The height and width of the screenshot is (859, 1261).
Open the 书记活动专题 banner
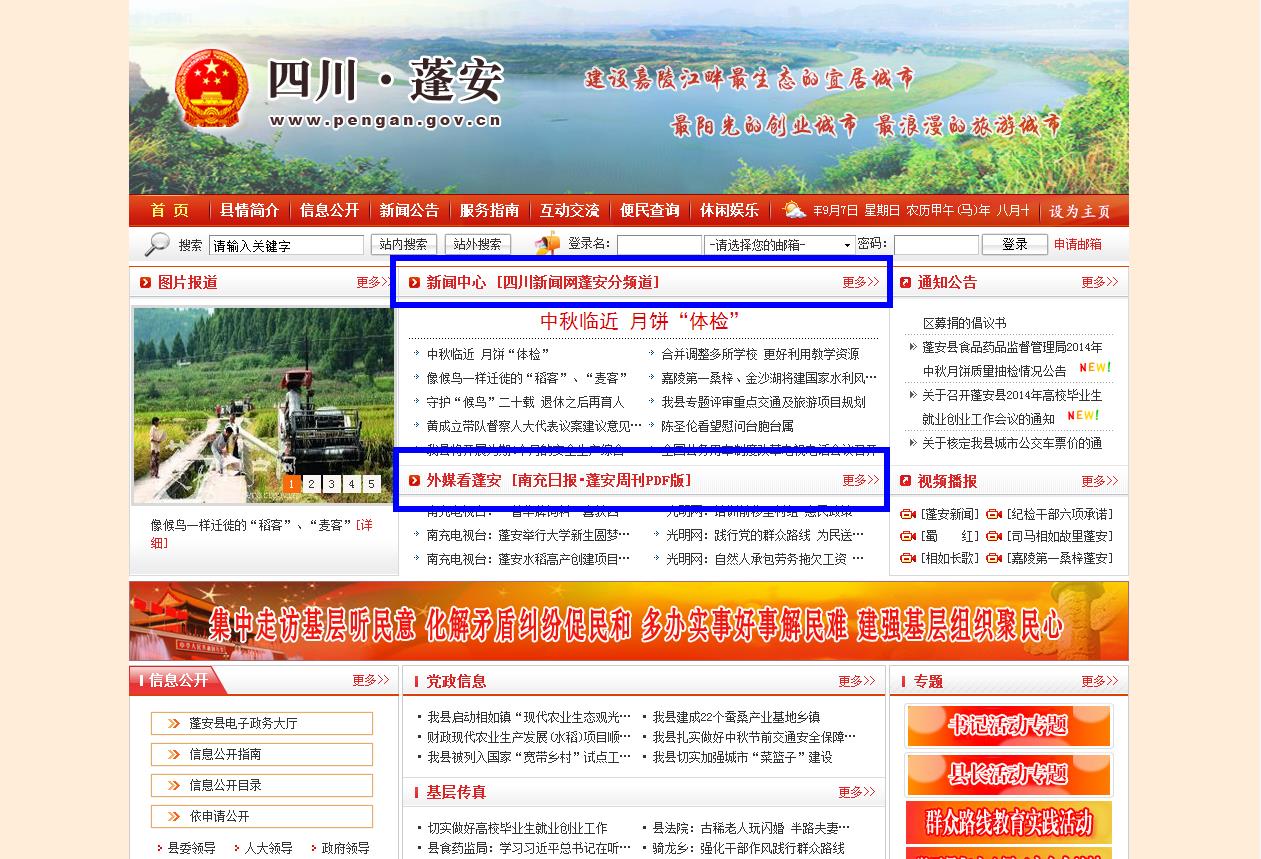tap(1008, 726)
